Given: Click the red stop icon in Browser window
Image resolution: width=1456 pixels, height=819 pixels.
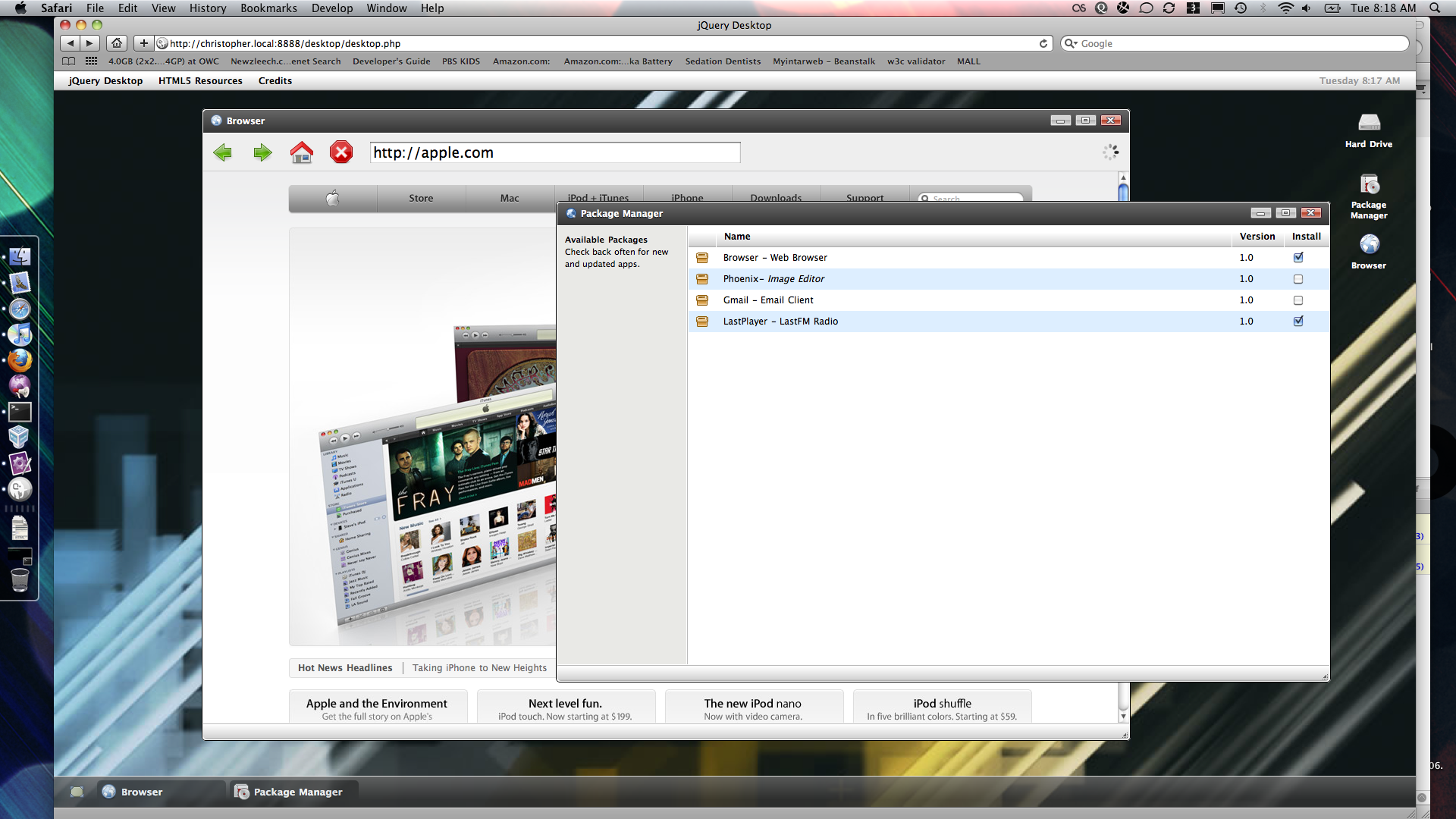Looking at the screenshot, I should [341, 152].
